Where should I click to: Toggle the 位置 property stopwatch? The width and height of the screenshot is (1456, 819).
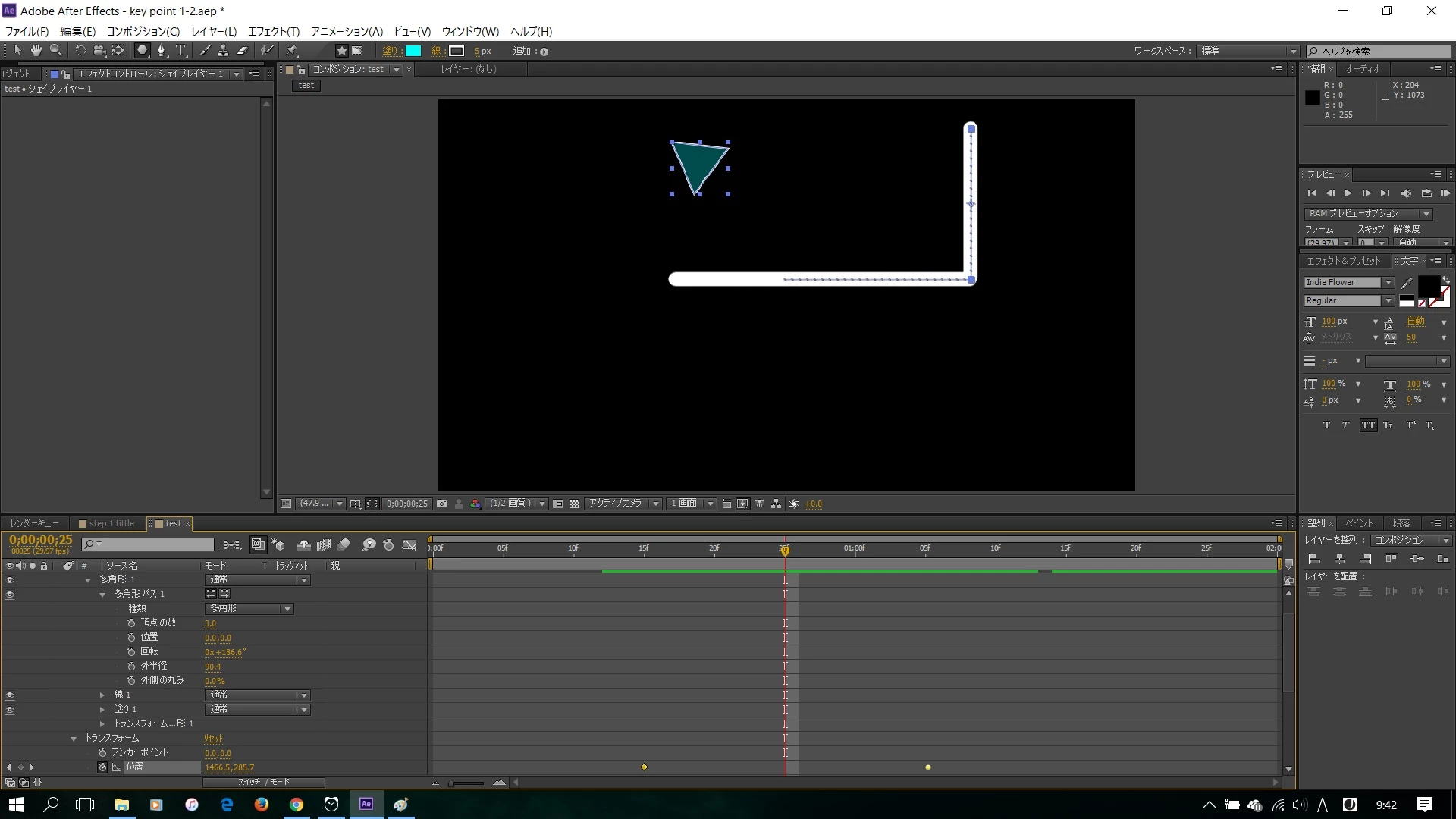[102, 767]
